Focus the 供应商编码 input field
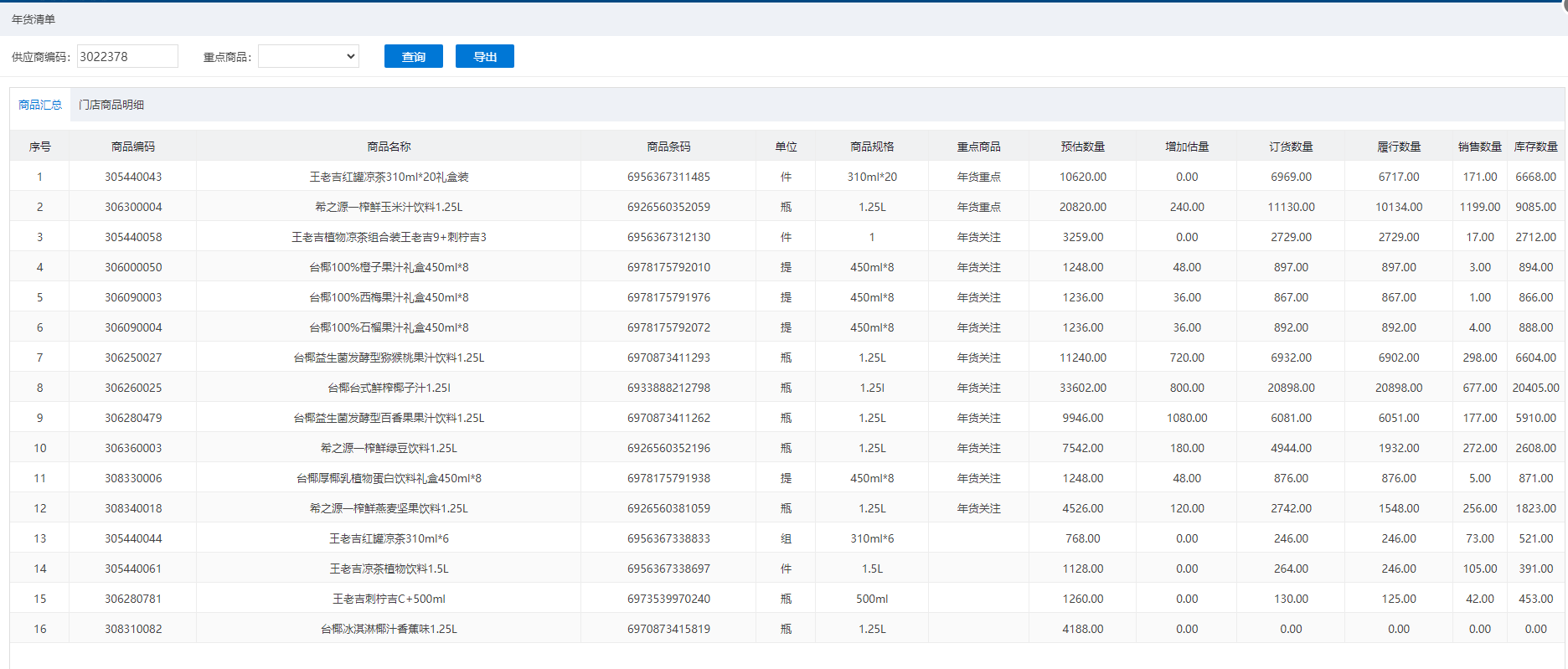Viewport: 1568px width, 669px height. (x=127, y=56)
